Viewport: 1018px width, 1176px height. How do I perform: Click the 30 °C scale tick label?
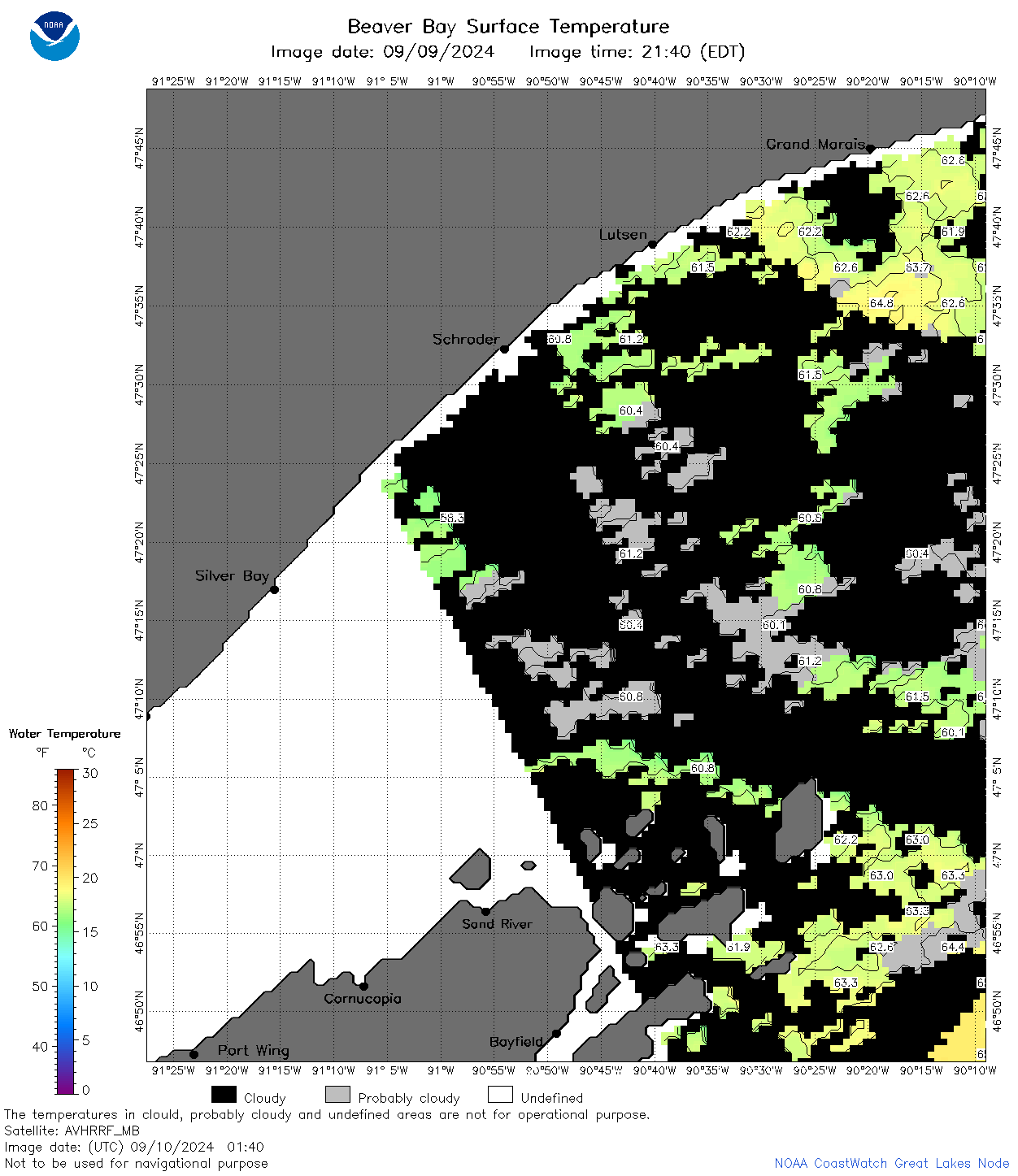(90, 773)
